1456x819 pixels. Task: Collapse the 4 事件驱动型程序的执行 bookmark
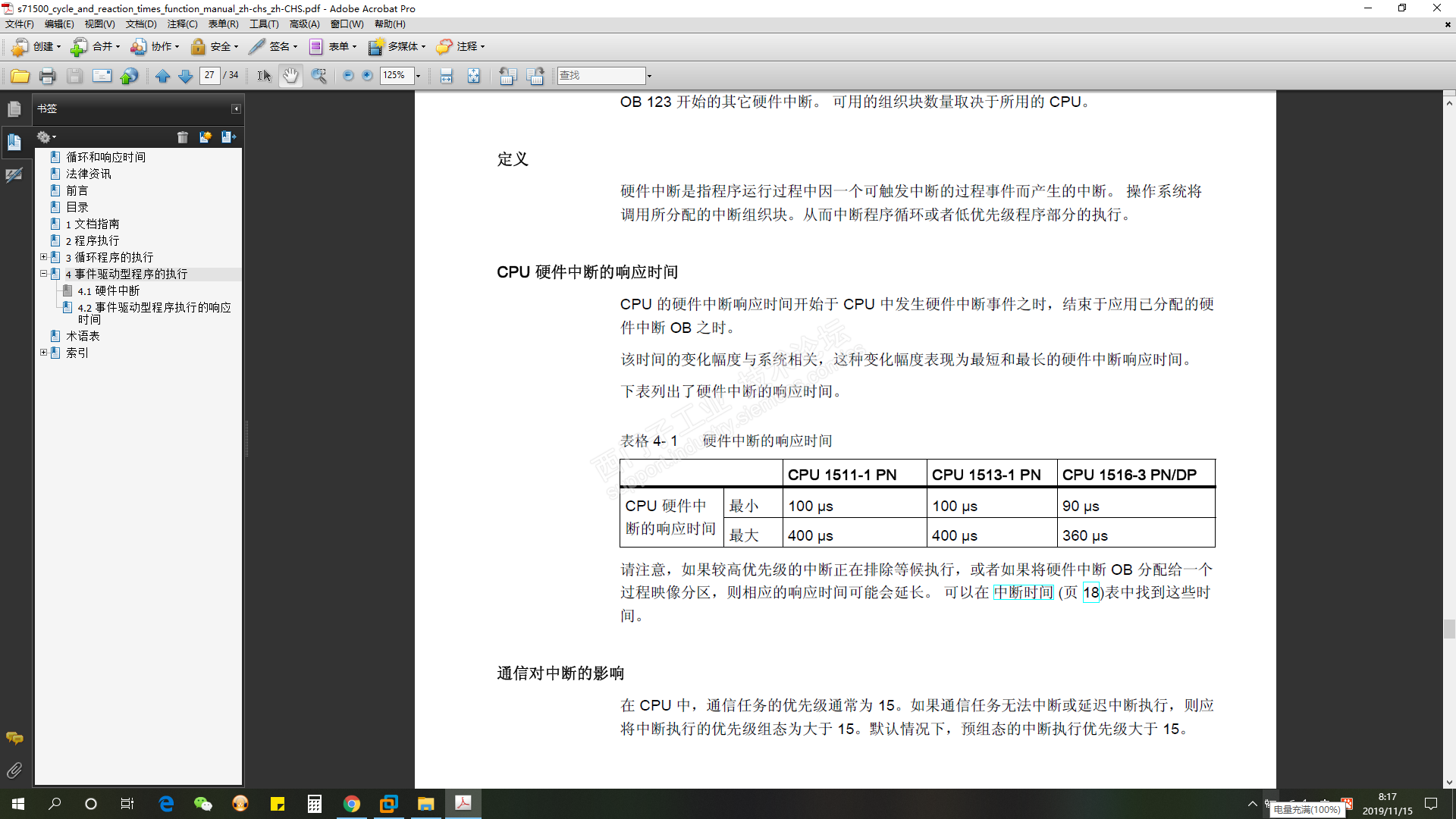point(43,274)
